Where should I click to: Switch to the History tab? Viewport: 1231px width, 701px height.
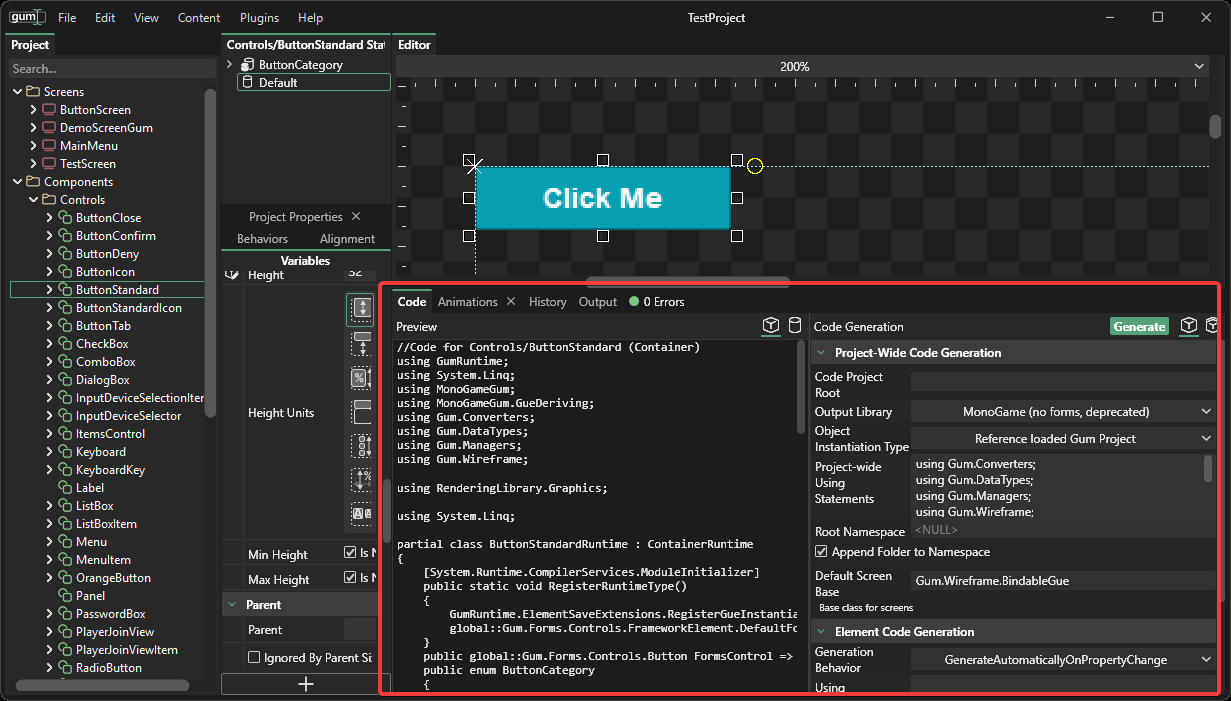547,302
